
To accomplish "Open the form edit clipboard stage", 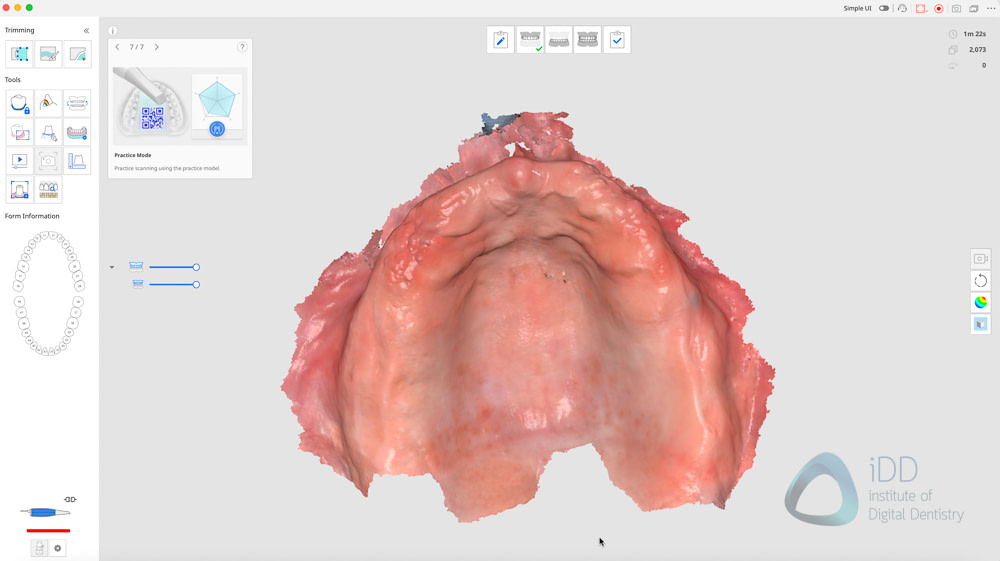I will pyautogui.click(x=500, y=40).
